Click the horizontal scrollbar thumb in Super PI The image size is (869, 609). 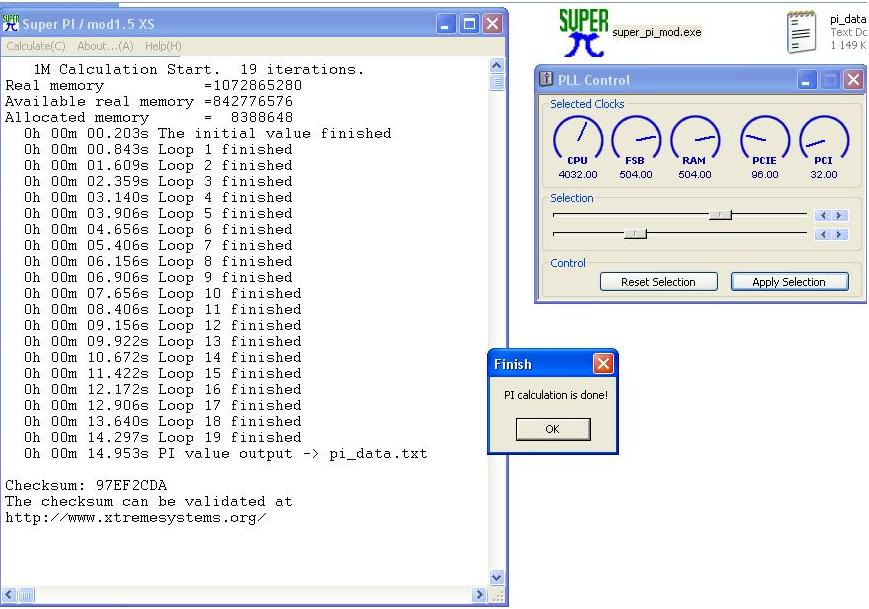coord(27,595)
